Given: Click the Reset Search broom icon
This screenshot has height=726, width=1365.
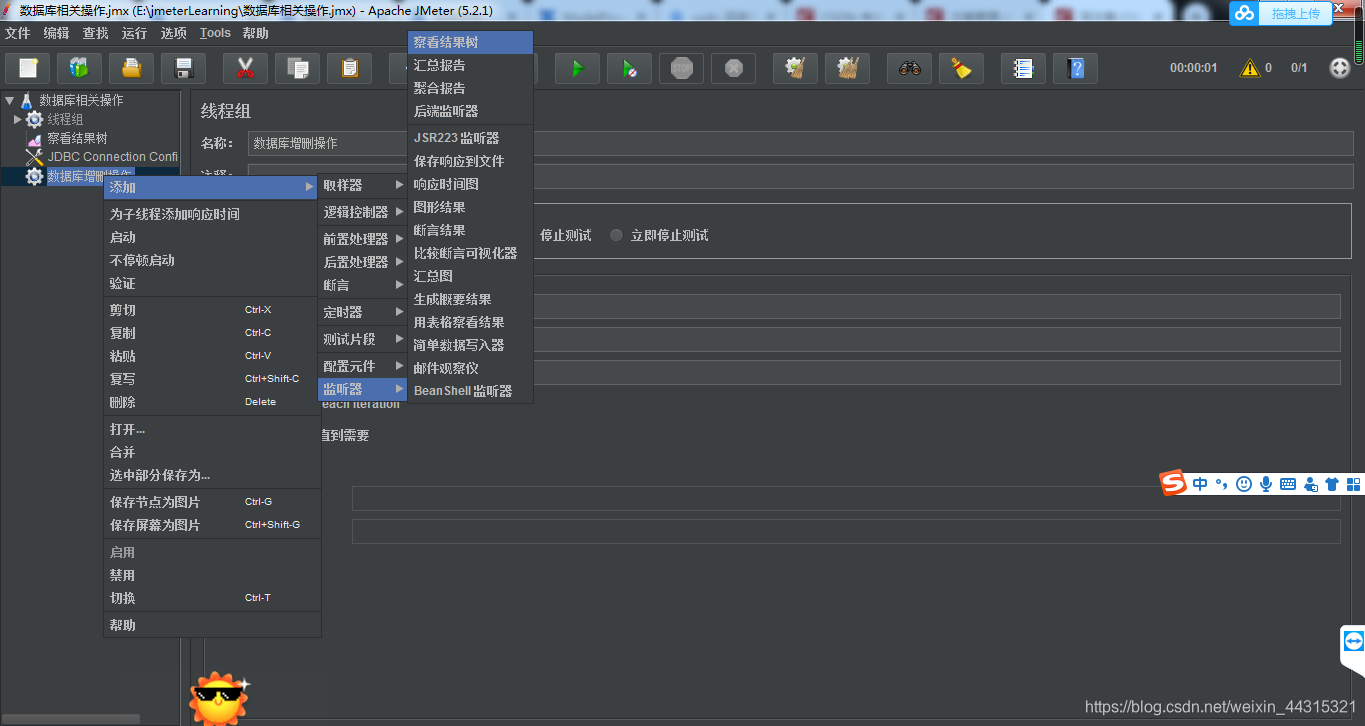Looking at the screenshot, I should [x=961, y=68].
